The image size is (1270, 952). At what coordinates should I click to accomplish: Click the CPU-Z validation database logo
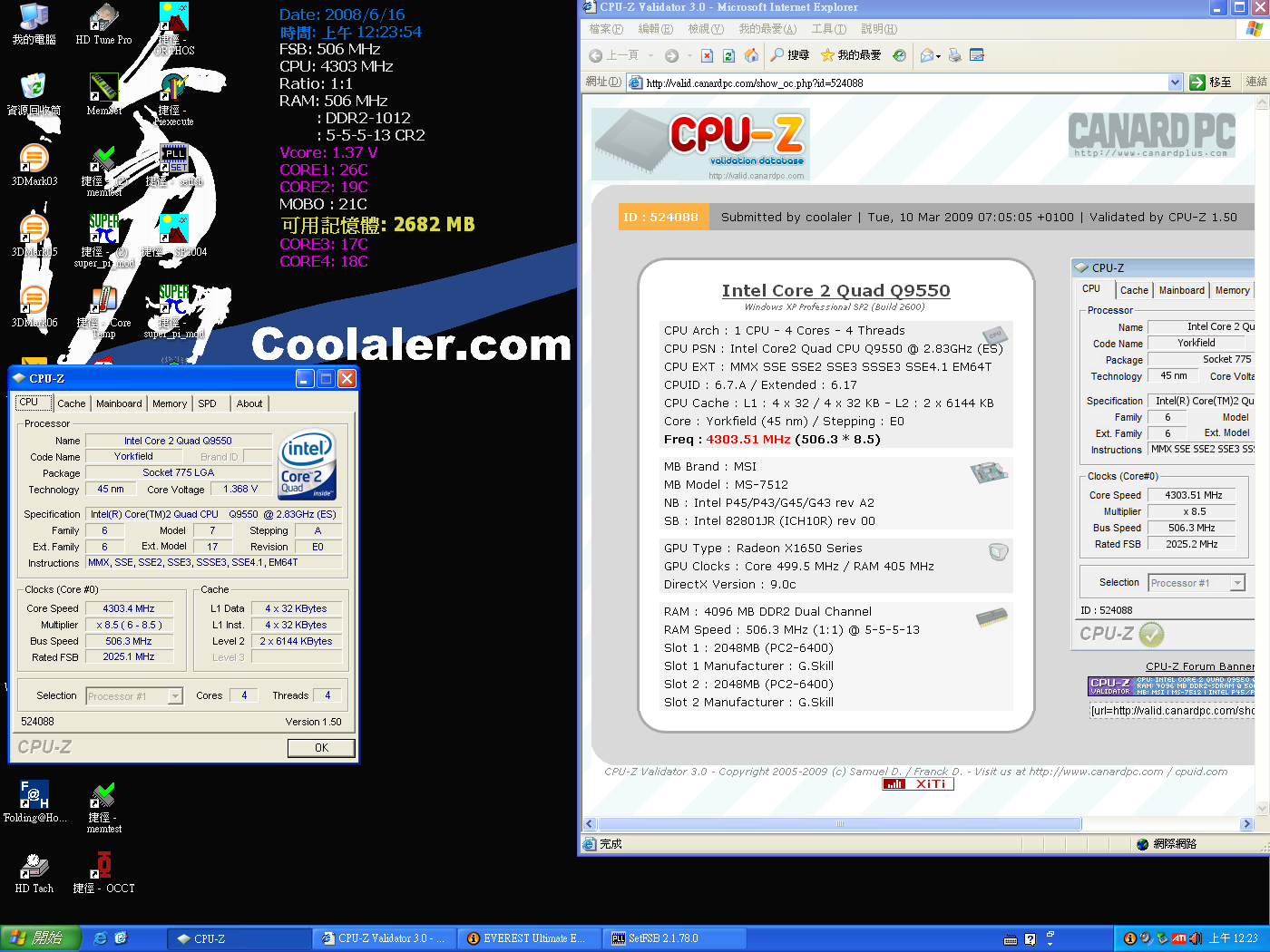(x=700, y=144)
